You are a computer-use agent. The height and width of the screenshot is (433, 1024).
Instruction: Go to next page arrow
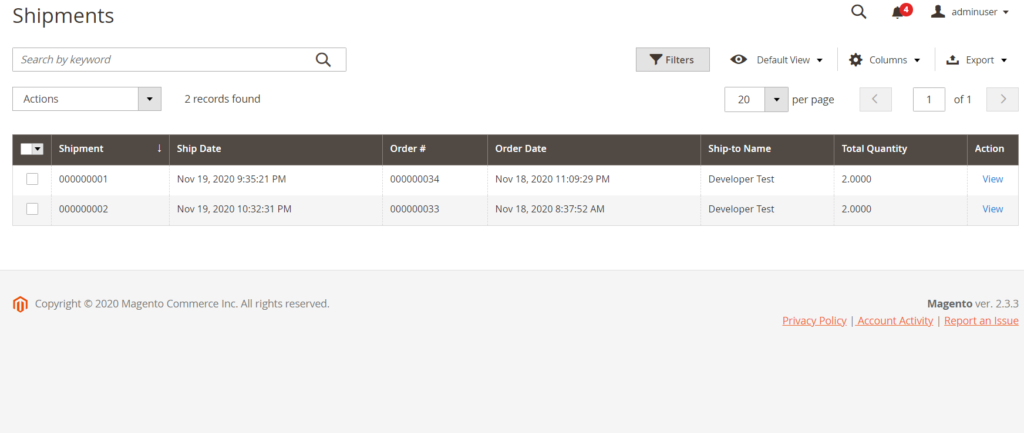point(1002,99)
